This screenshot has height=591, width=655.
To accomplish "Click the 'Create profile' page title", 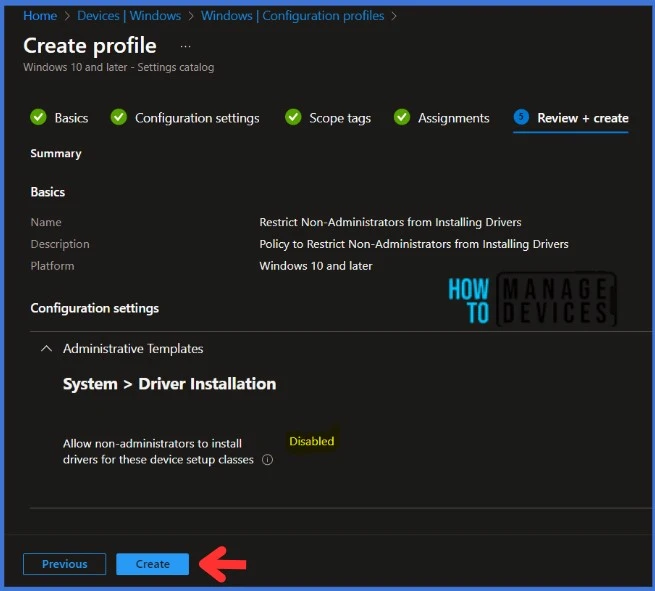I will [x=90, y=46].
